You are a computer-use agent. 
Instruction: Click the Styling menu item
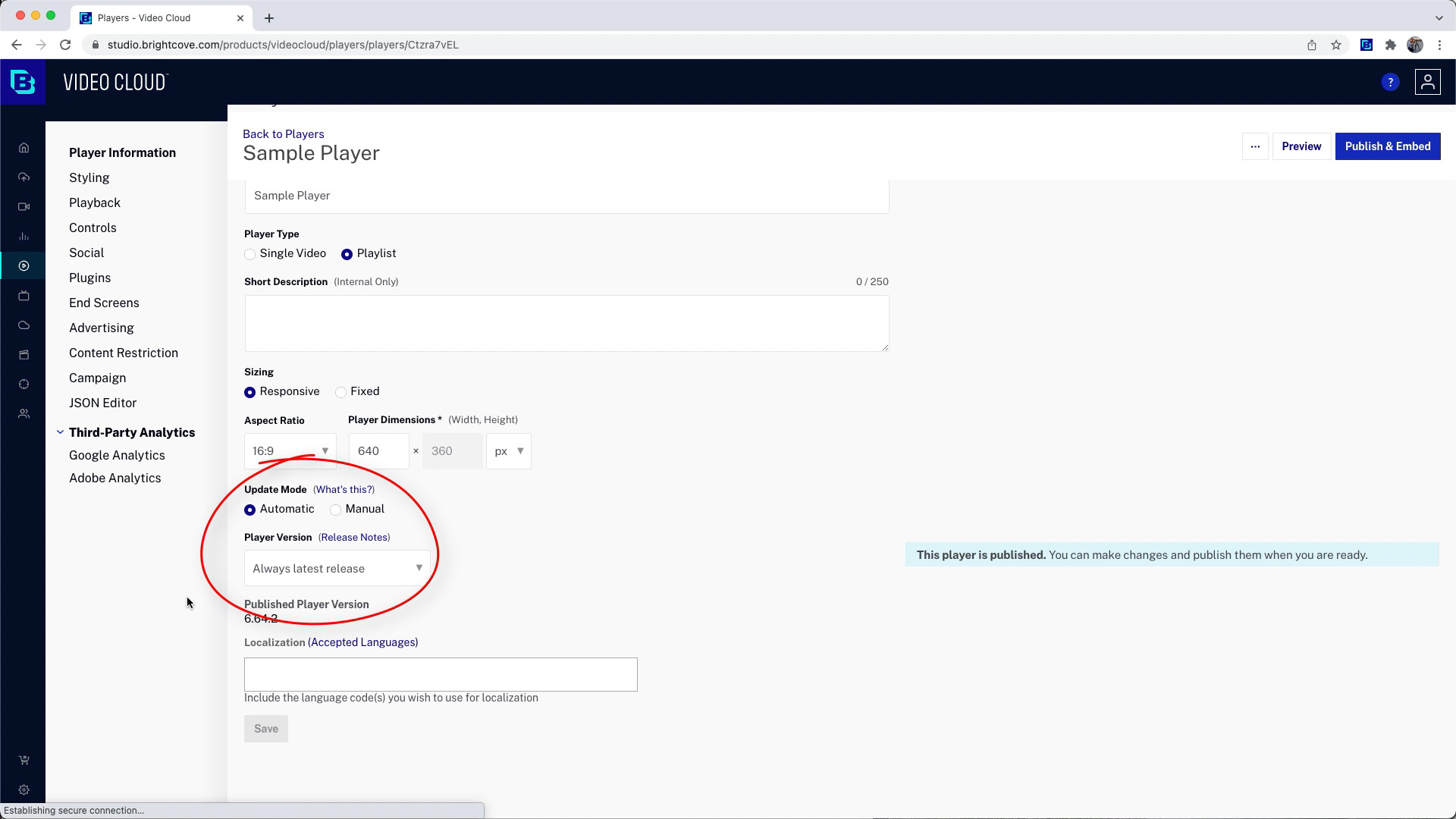click(89, 177)
